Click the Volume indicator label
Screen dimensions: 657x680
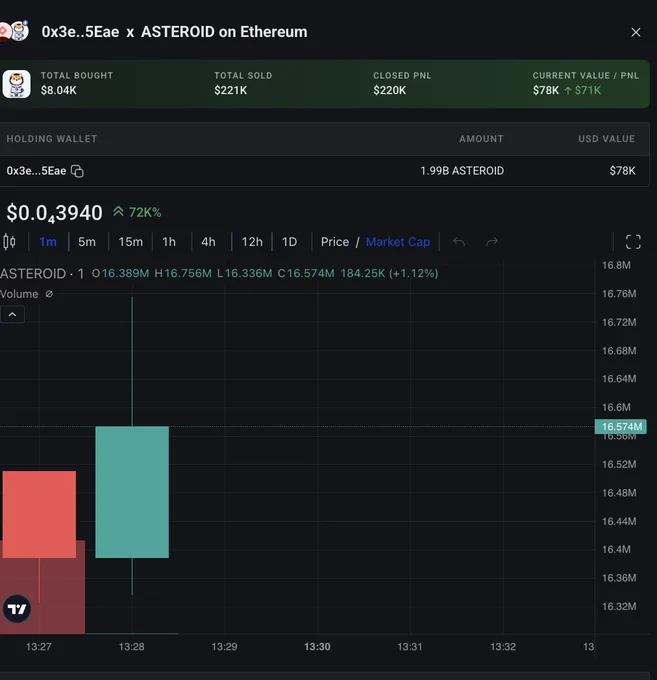point(19,294)
